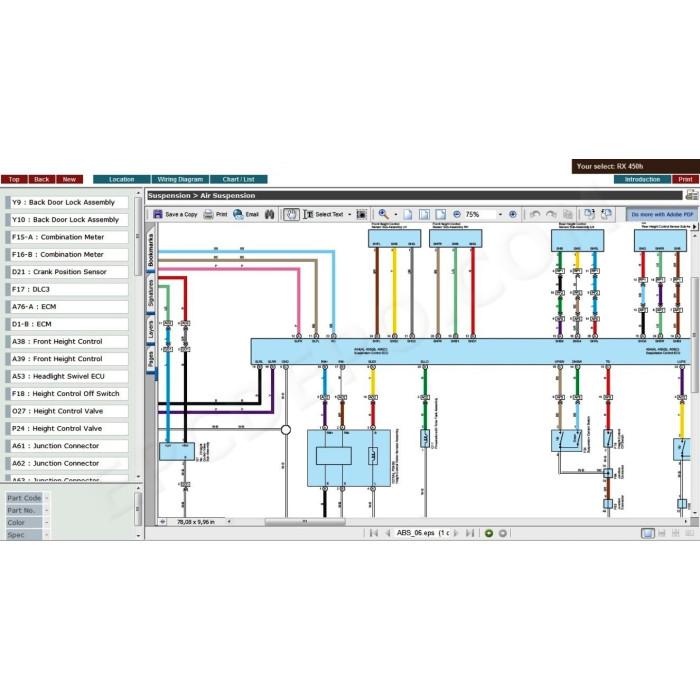
Task: Open the Pages side tab
Action: (x=151, y=359)
